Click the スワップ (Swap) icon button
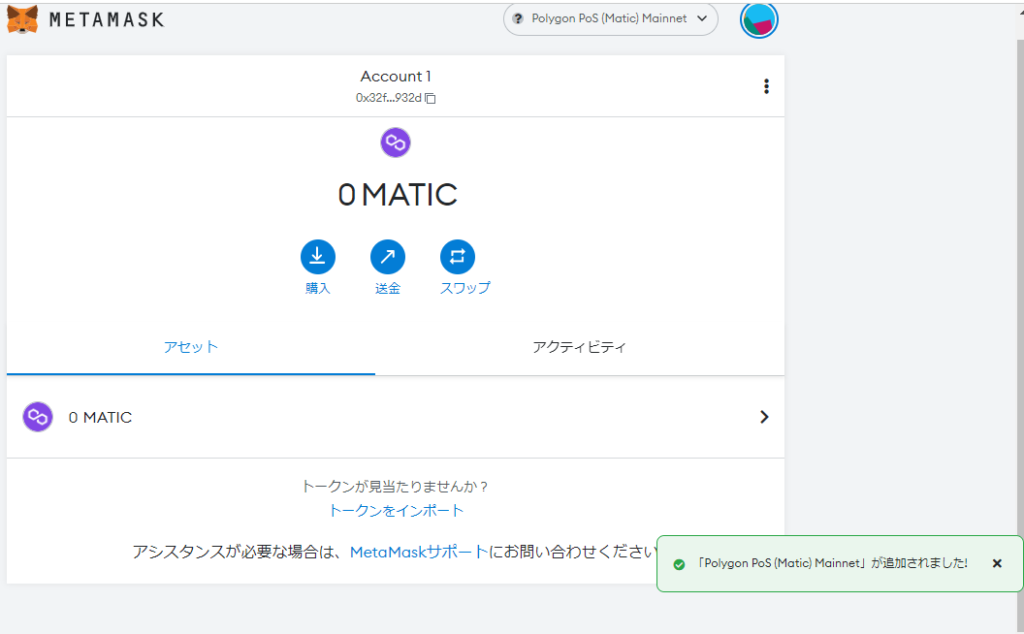Image resolution: width=1024 pixels, height=634 pixels. point(457,257)
